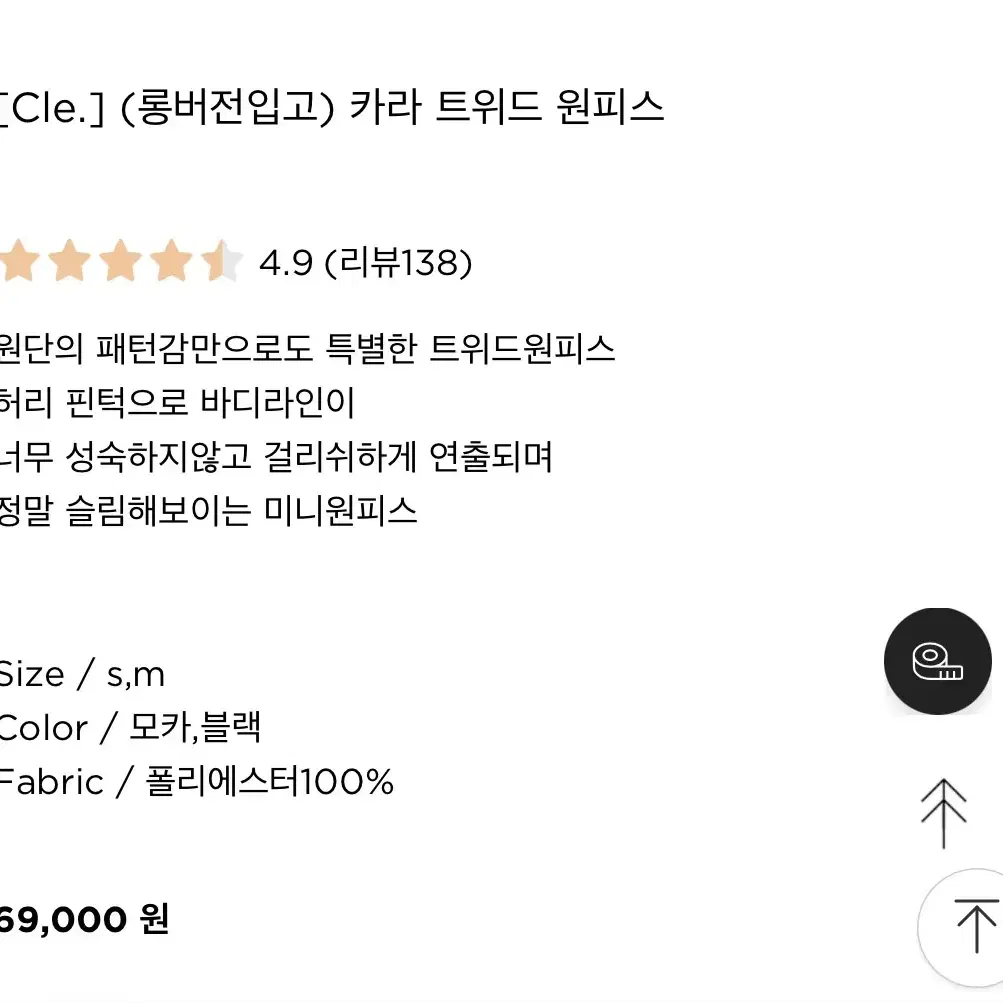Open the size measuring tape icon
Screen dimensions: 1003x1003
point(937,661)
